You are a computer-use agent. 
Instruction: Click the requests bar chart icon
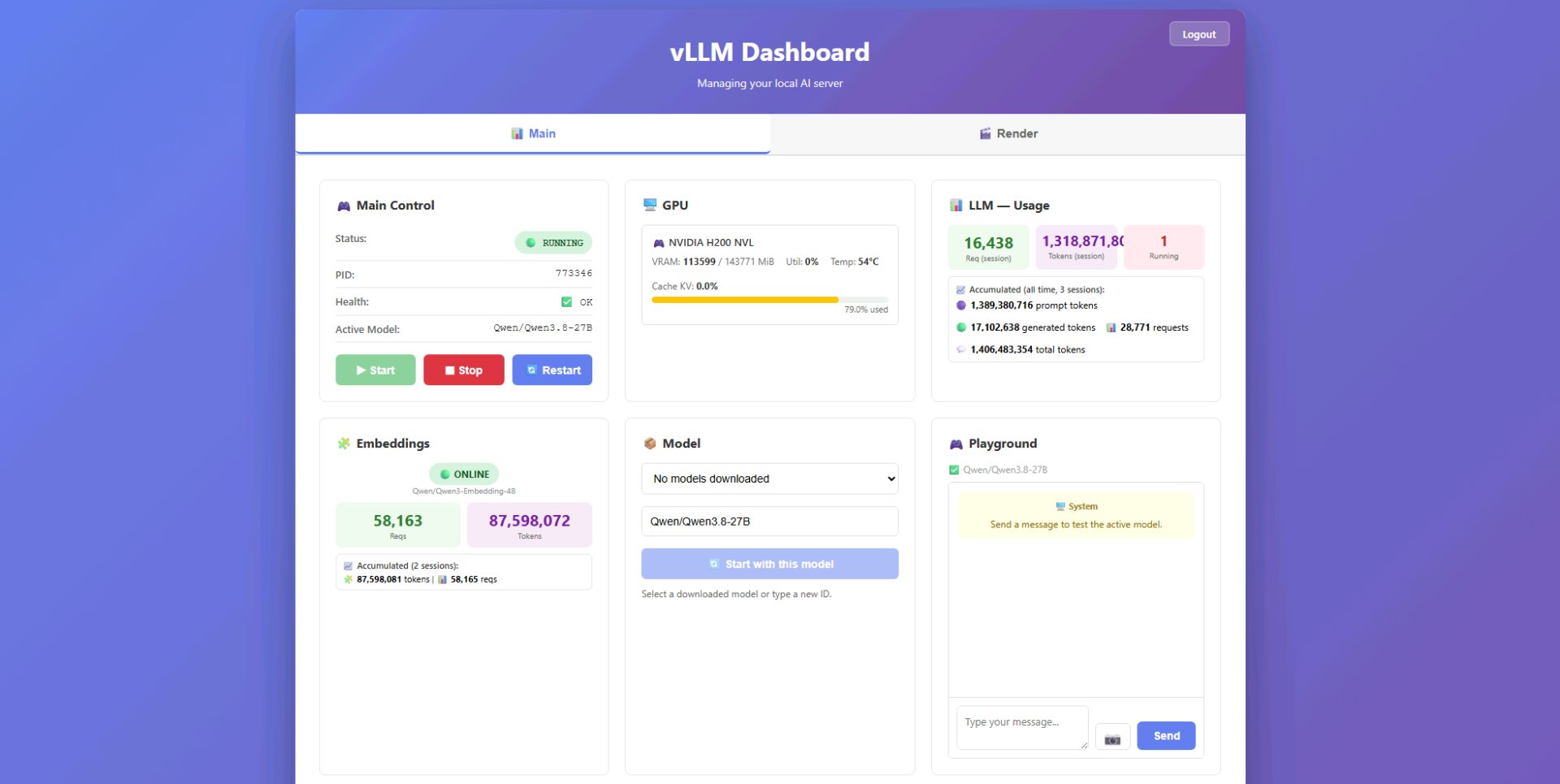point(1111,327)
